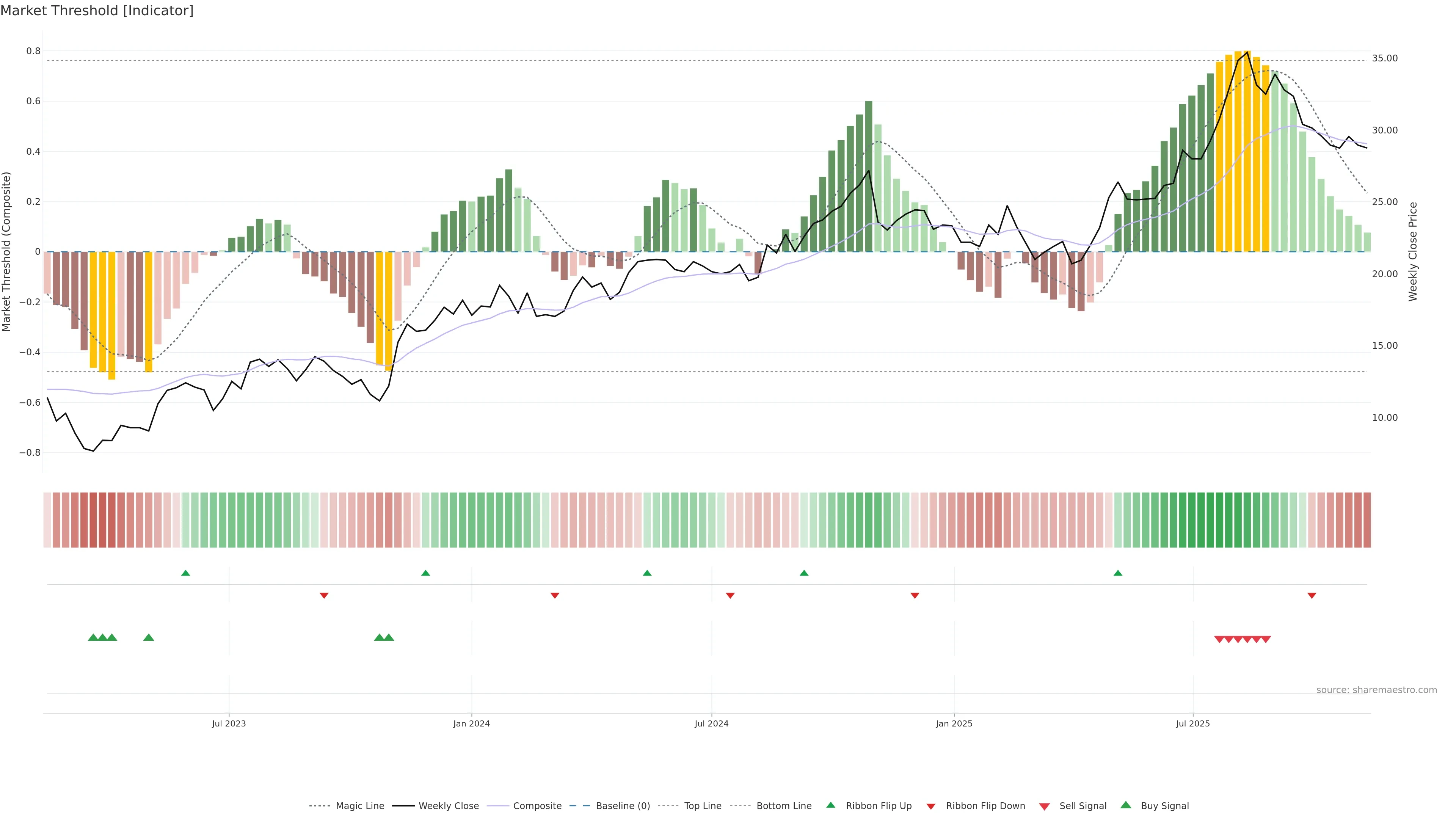
Task: Click the Ribbon Flip Down legend triangle
Action: click(x=931, y=806)
